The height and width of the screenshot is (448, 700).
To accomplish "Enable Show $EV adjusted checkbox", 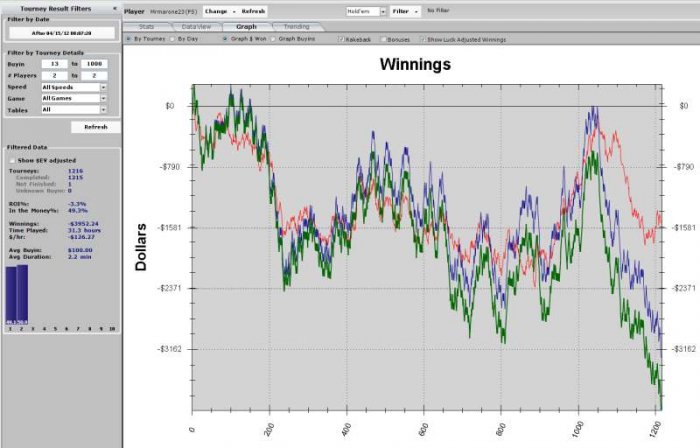I will 12,160.
